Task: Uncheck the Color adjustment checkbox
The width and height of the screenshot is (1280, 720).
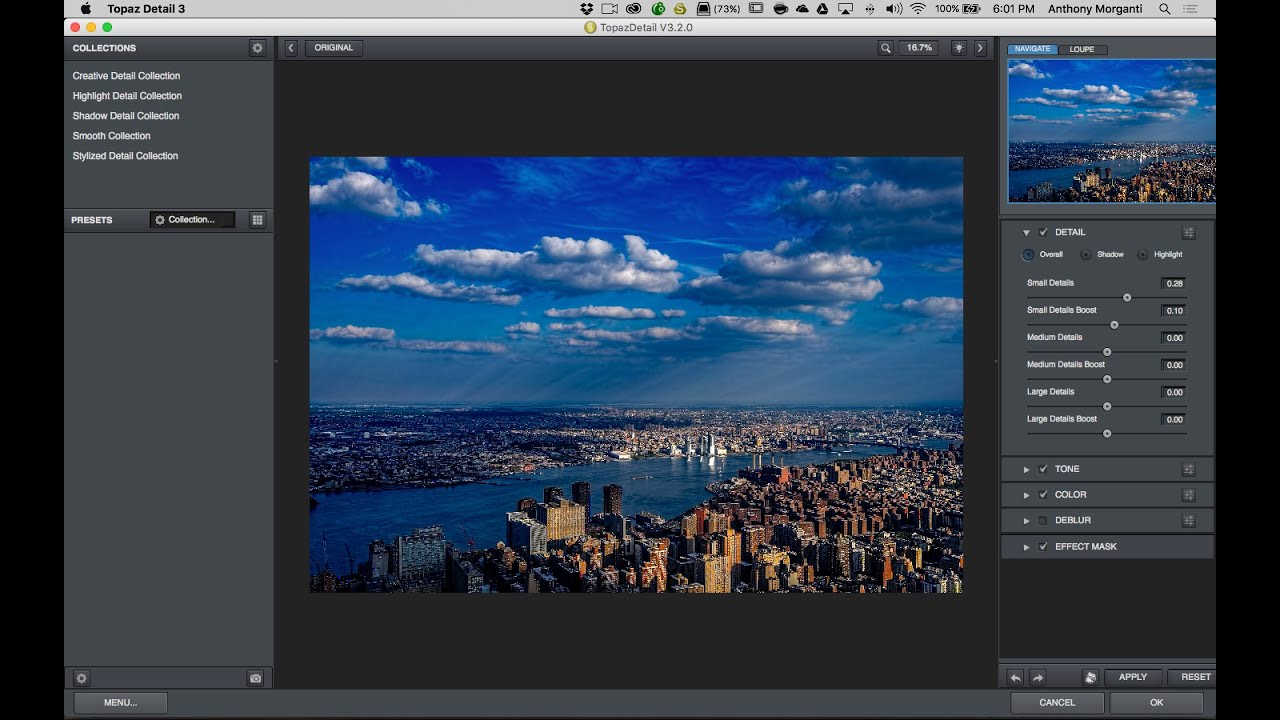Action: 1043,495
